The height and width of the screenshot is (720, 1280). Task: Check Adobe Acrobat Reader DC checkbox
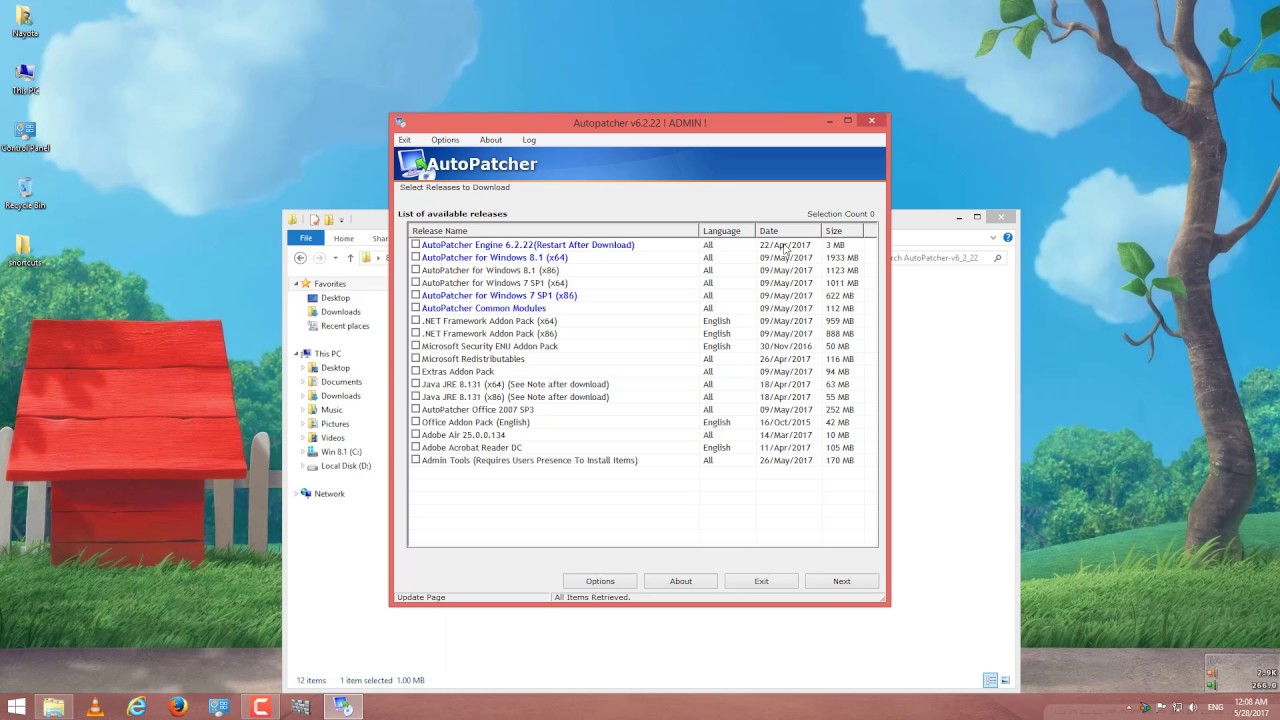tap(416, 447)
